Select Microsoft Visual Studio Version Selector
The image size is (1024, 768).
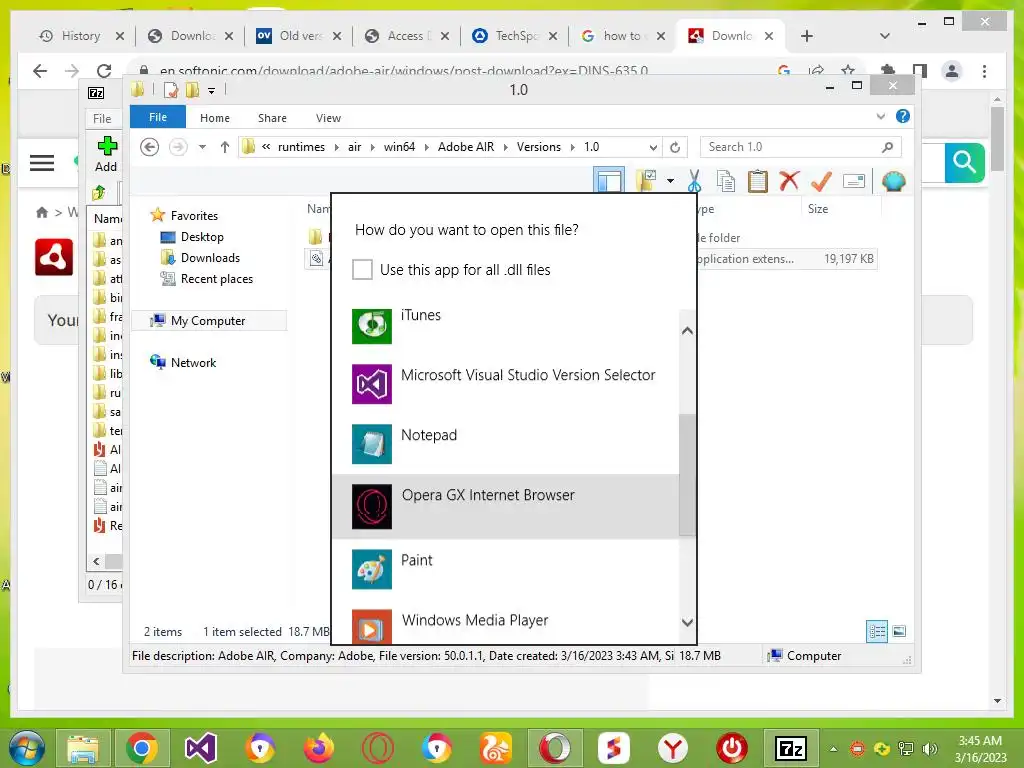[505, 385]
